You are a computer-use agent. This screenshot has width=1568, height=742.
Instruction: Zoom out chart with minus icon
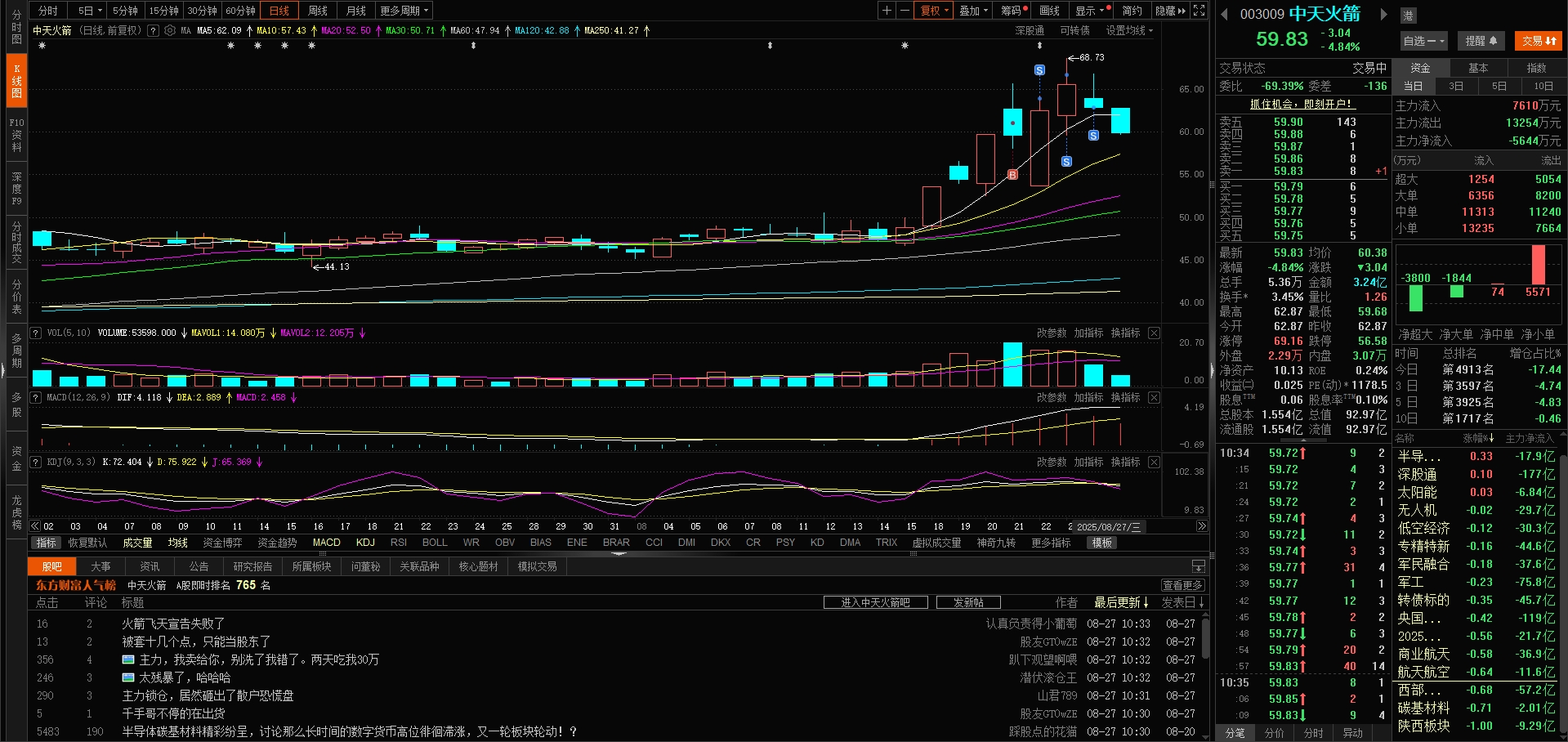click(x=905, y=11)
